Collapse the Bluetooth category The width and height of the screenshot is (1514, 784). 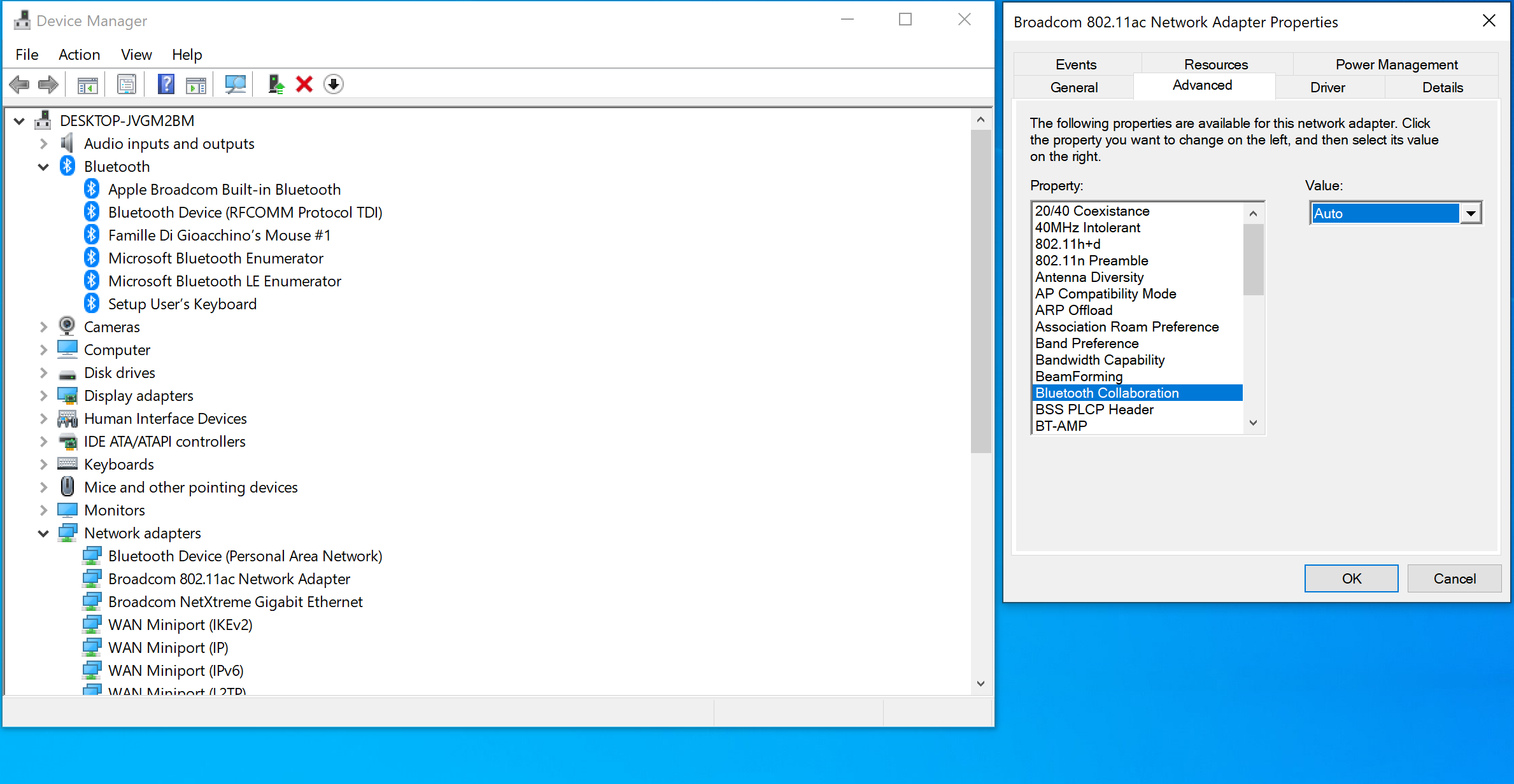[43, 167]
